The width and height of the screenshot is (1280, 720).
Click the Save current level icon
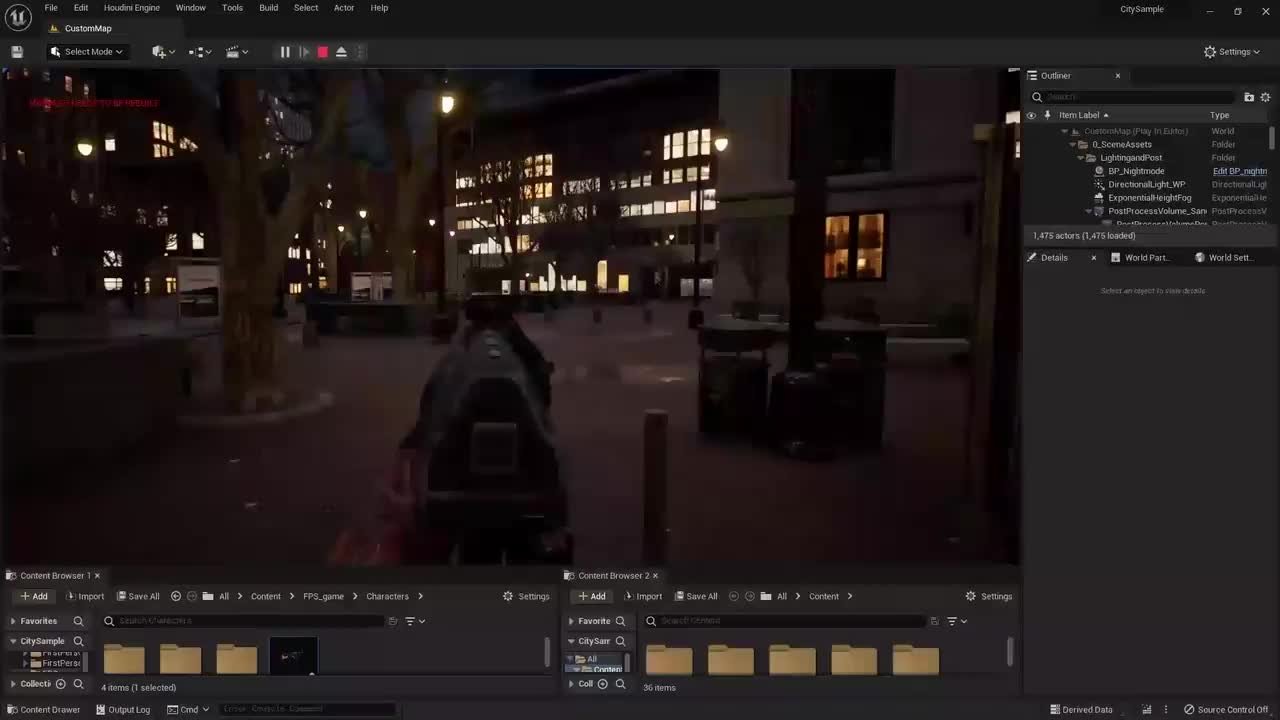pos(17,52)
